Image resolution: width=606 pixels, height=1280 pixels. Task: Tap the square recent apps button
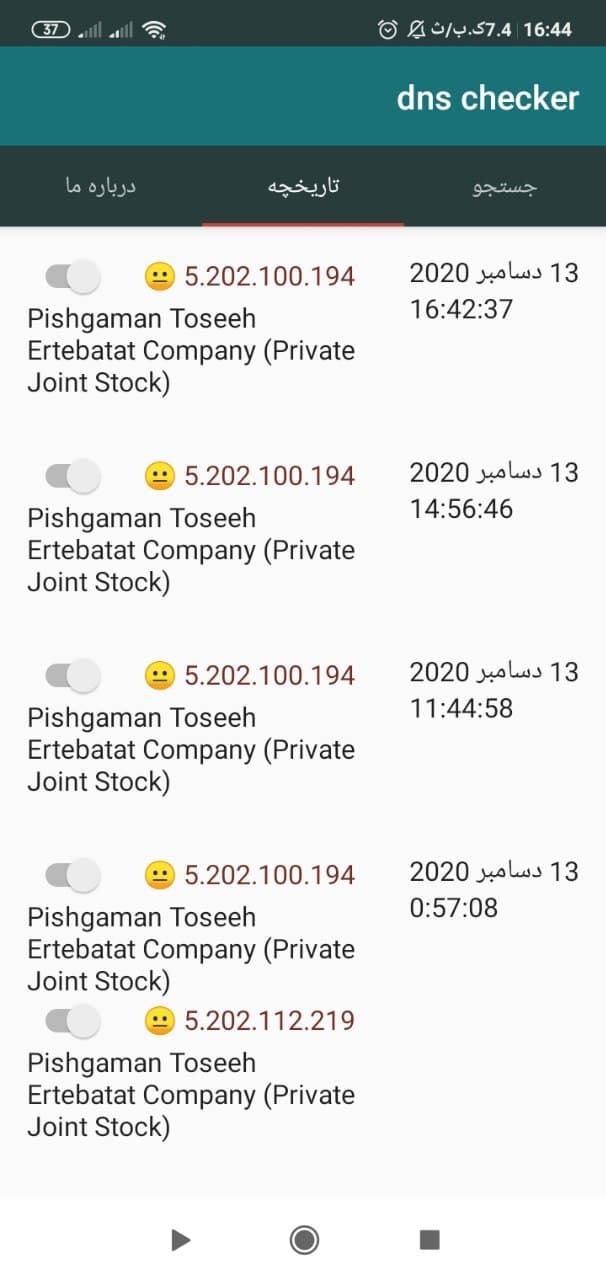coord(429,1240)
